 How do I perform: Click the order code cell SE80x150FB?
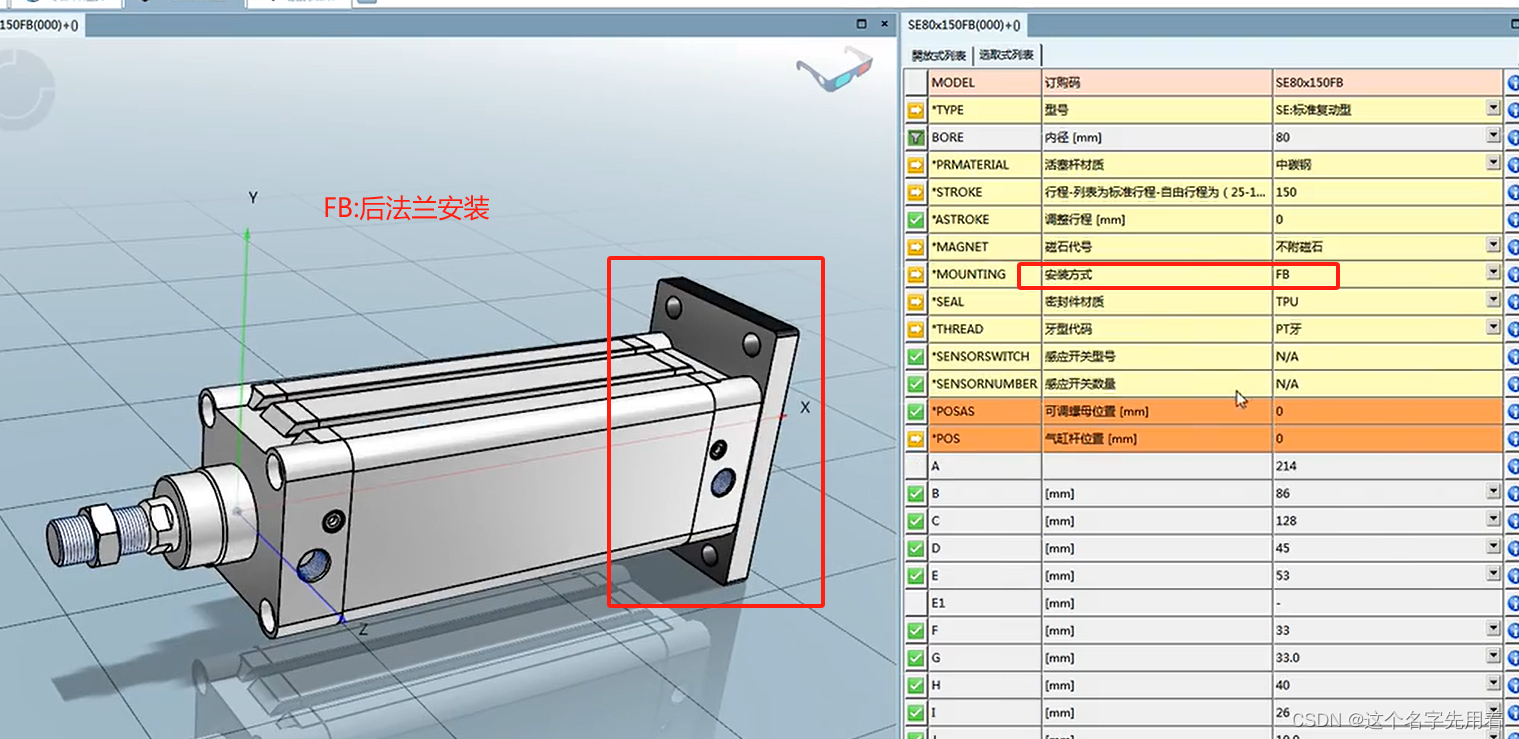pyautogui.click(x=1388, y=82)
